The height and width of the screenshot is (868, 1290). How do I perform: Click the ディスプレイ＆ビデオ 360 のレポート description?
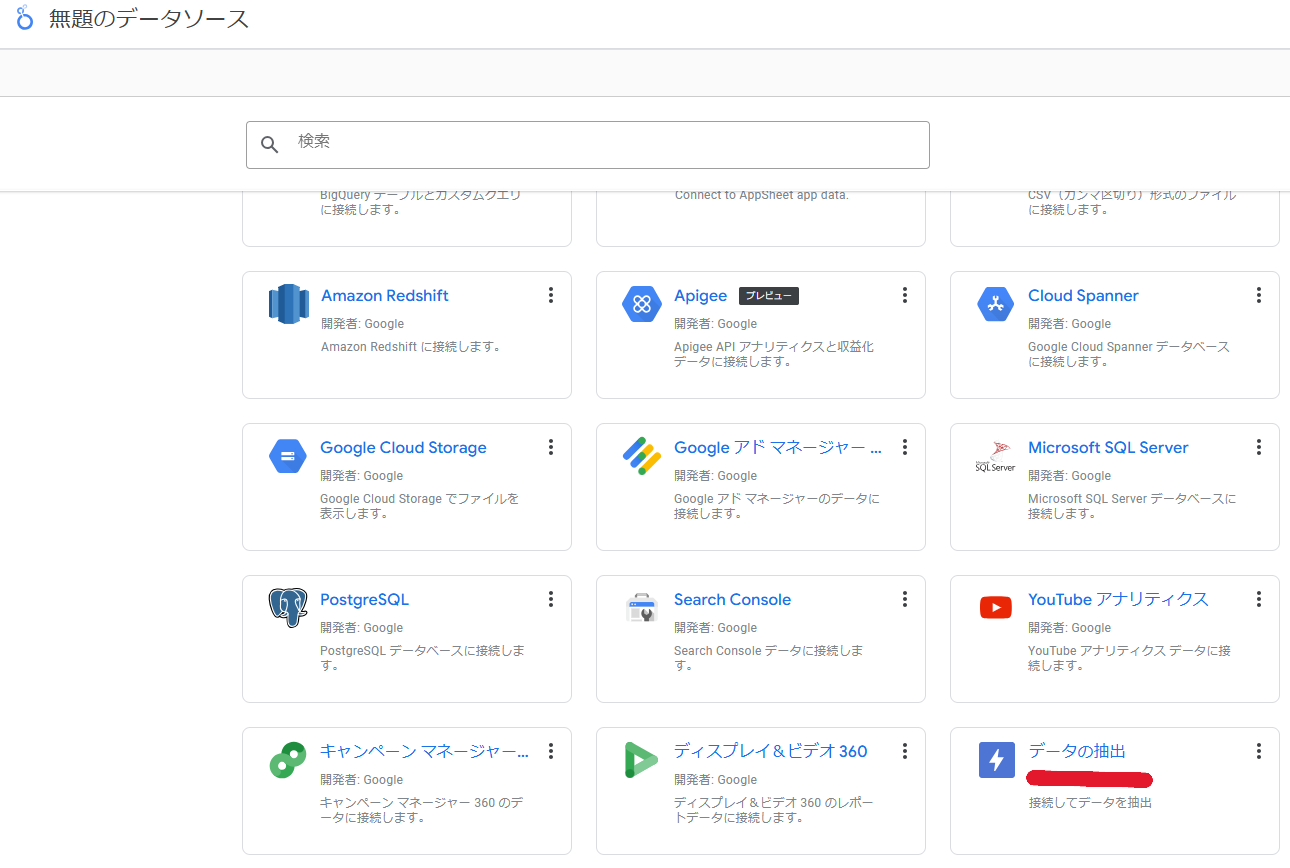tap(773, 810)
